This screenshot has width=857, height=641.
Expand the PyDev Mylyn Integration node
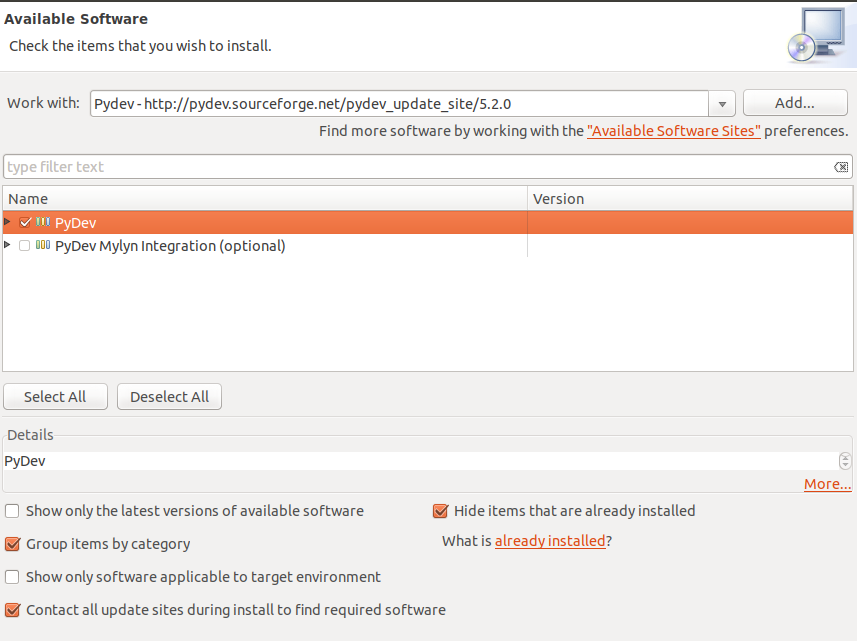pos(8,245)
